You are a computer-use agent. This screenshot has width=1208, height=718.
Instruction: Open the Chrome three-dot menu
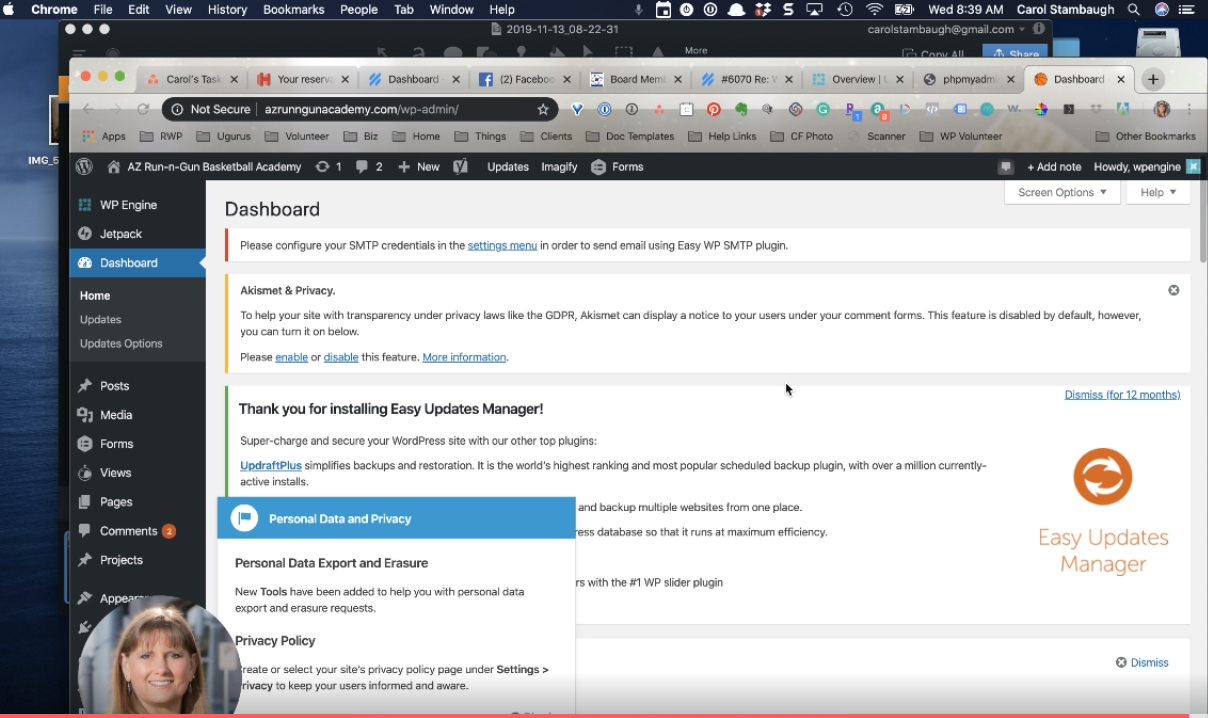coord(1189,109)
